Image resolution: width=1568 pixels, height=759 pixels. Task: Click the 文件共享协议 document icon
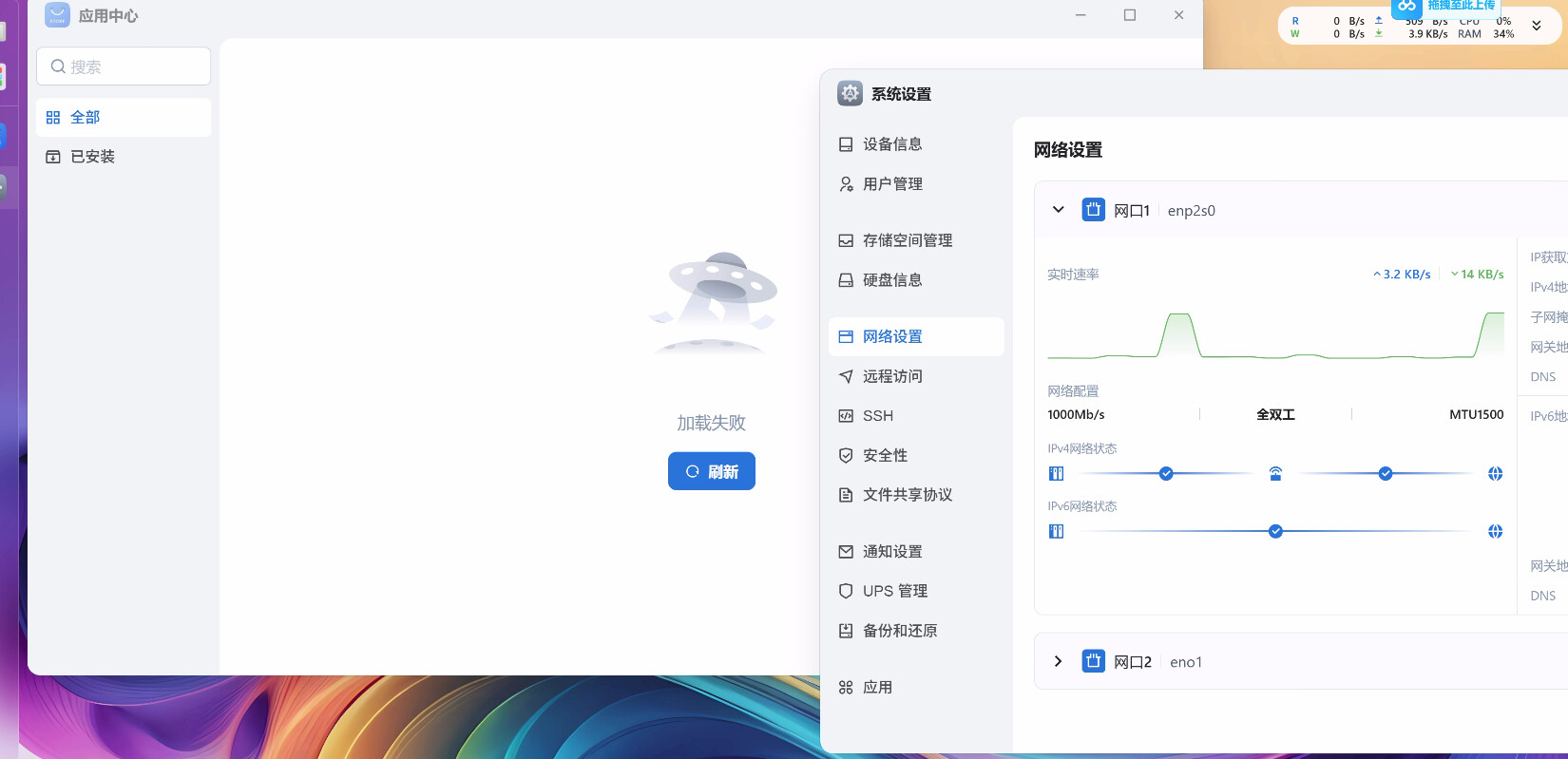coord(846,495)
